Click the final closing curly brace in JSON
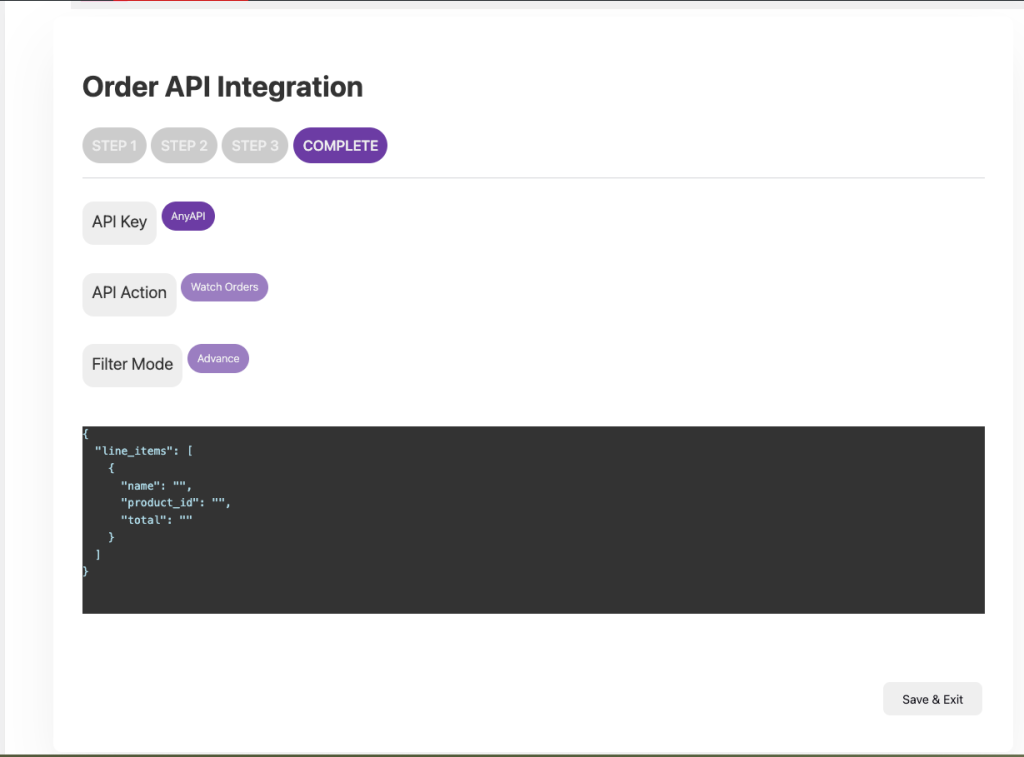The image size is (1024, 757). coord(86,571)
